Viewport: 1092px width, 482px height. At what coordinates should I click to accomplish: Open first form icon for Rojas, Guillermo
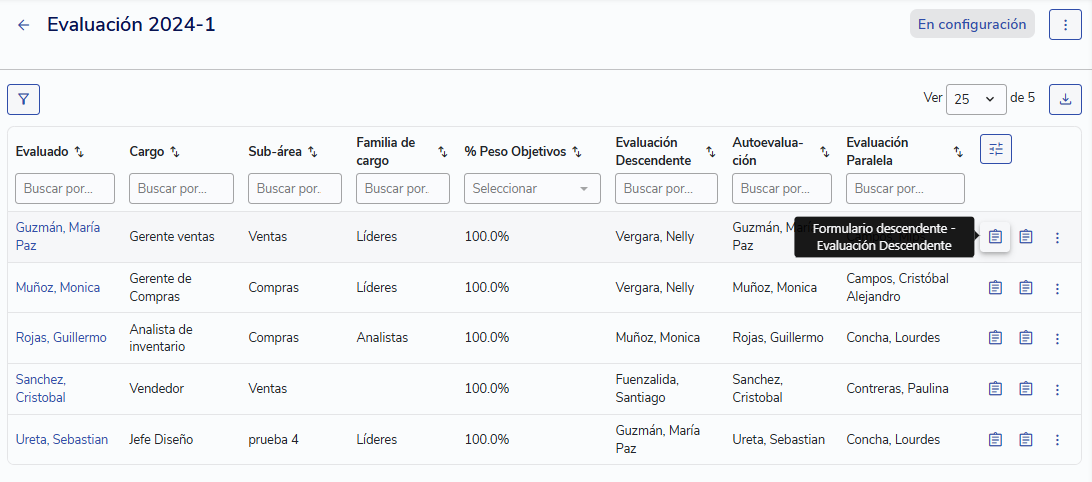click(x=995, y=338)
